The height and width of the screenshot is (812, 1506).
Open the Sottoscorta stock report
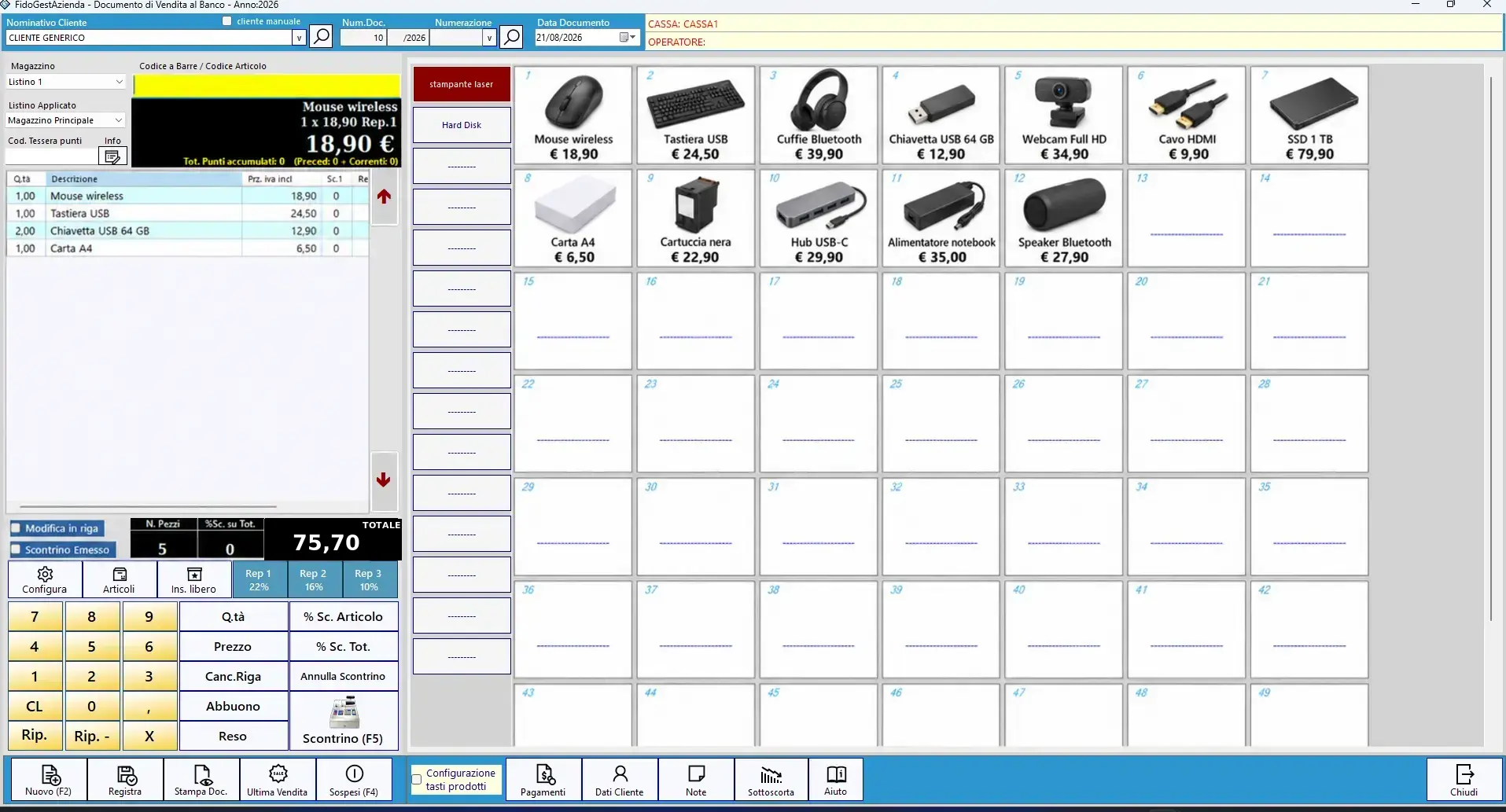tap(771, 779)
